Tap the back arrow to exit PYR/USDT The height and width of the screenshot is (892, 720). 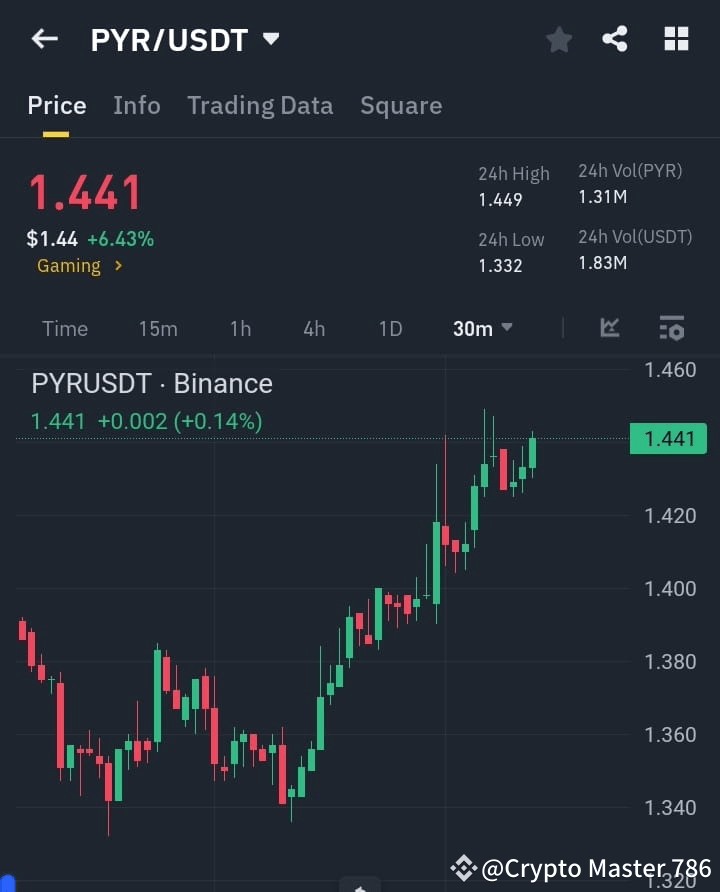43,38
